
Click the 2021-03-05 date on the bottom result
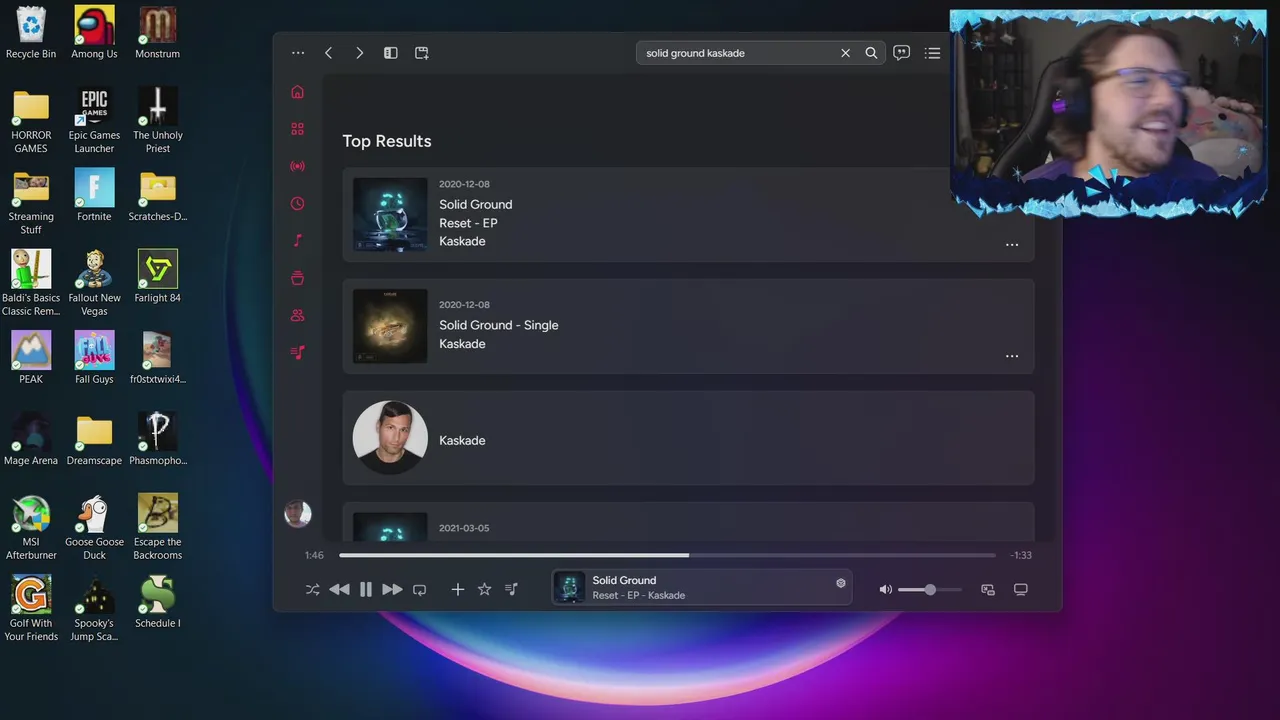point(464,528)
